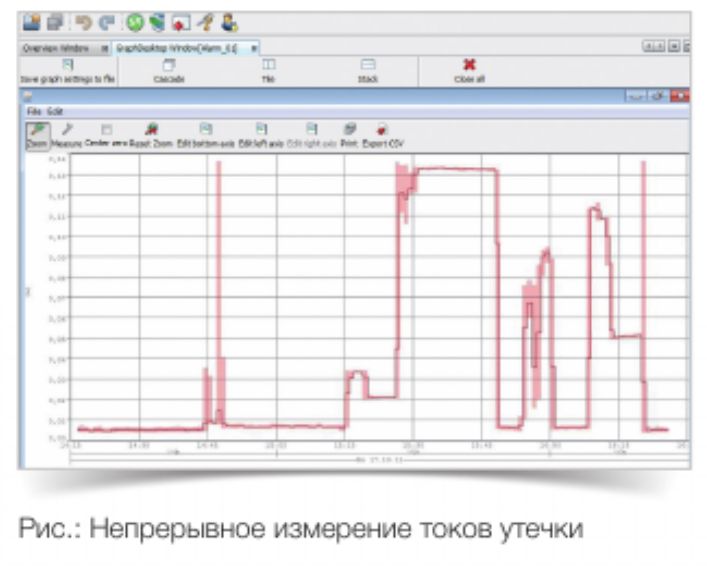Print the current graph
707x570 pixels.
(x=349, y=134)
